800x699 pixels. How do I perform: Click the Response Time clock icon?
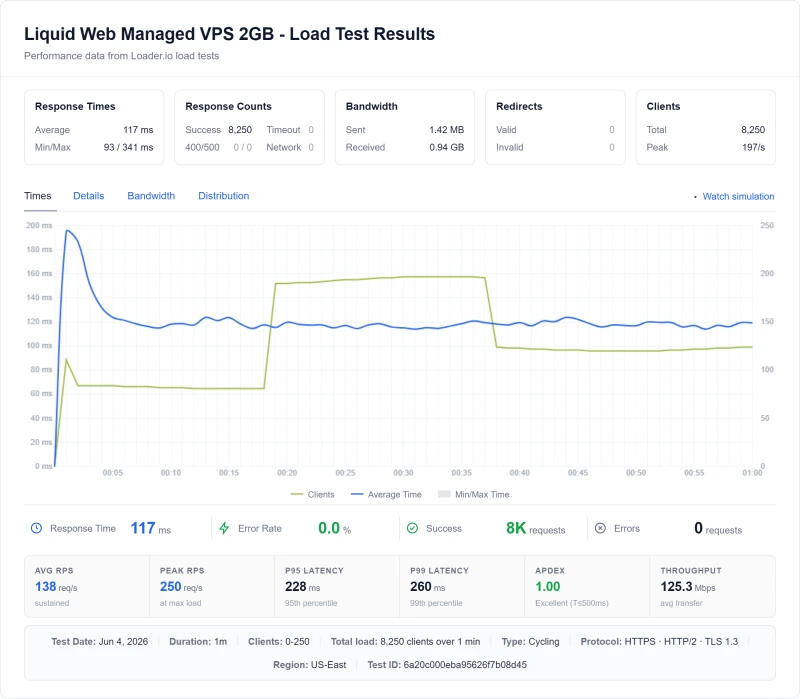click(x=36, y=528)
